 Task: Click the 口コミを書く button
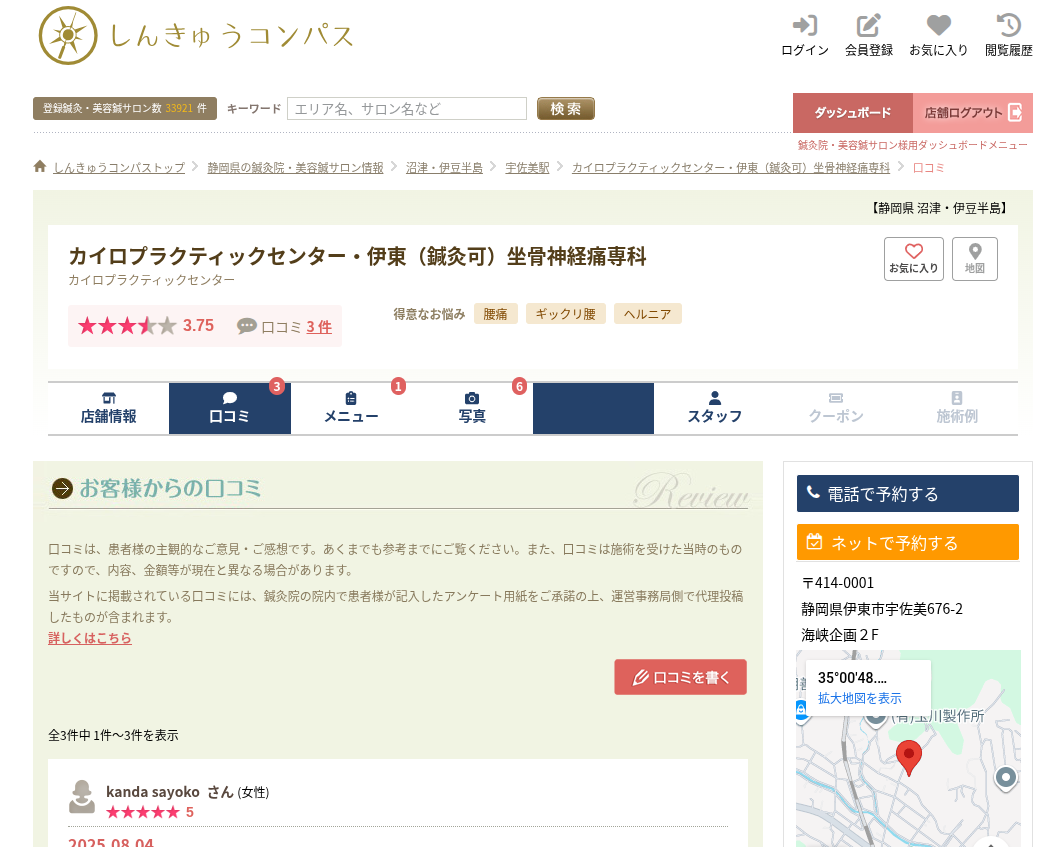pyautogui.click(x=680, y=677)
